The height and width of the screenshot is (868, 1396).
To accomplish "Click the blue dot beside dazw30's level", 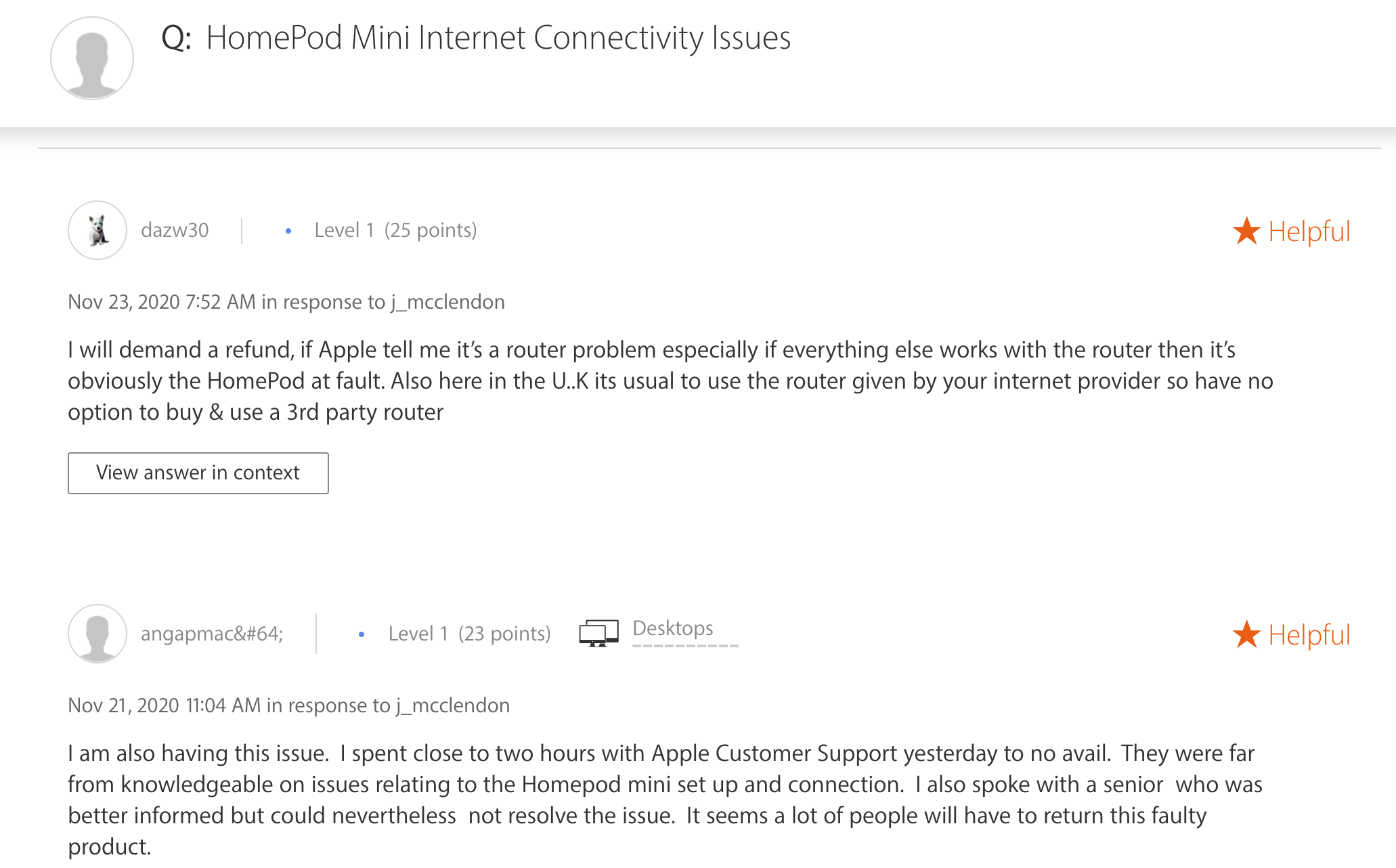I will click(288, 231).
